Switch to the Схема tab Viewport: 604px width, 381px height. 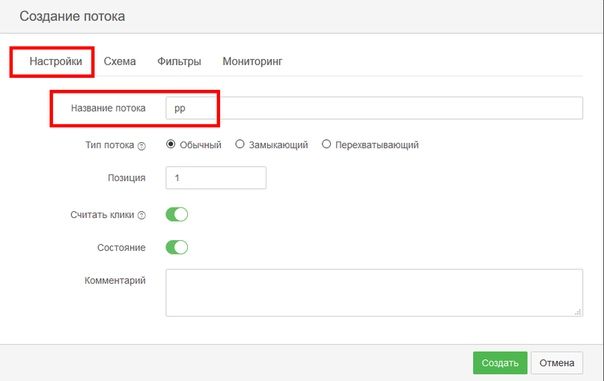pos(120,61)
